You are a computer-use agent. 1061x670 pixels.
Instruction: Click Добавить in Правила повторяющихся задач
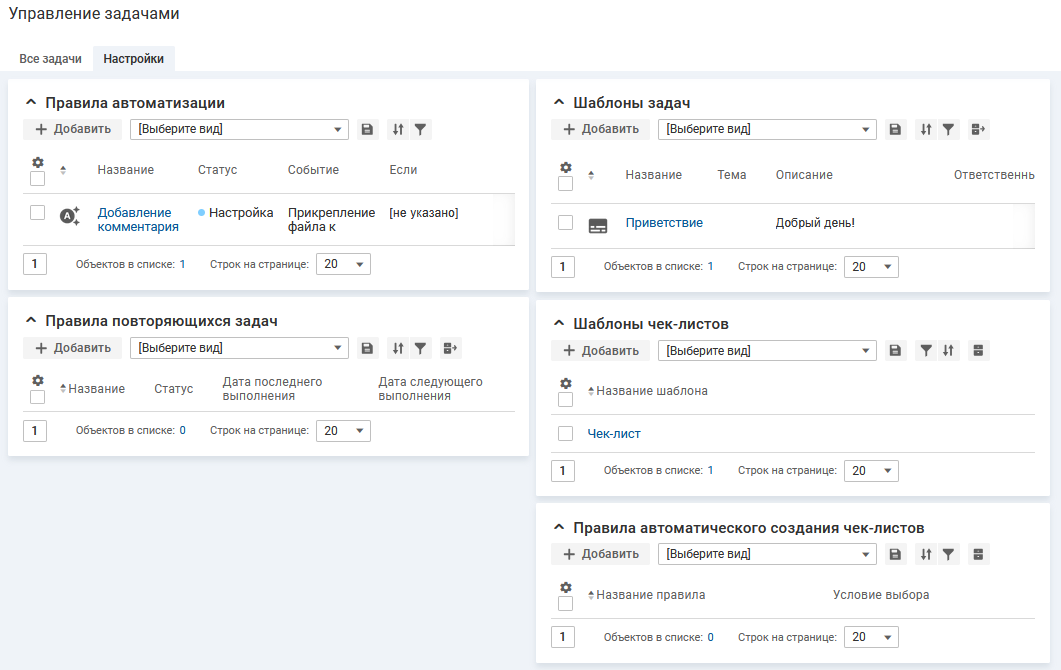tap(73, 348)
